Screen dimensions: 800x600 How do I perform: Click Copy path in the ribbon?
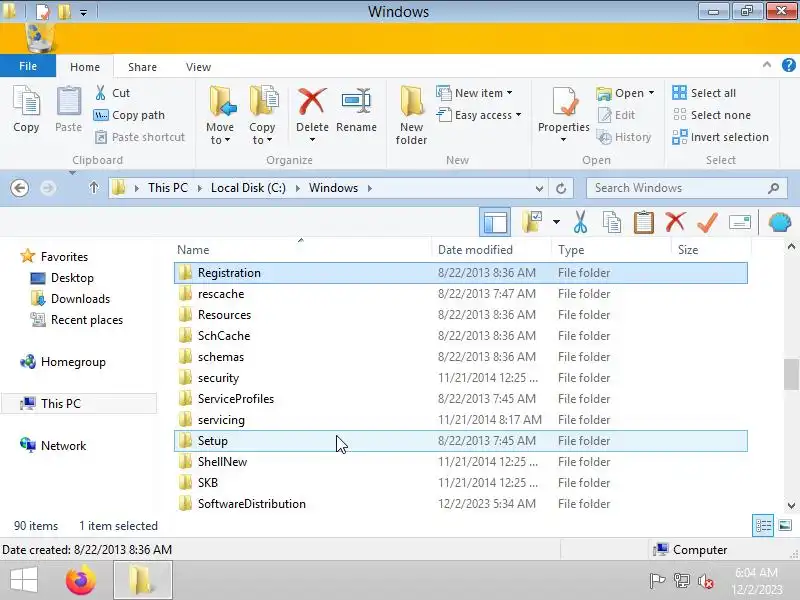coord(129,115)
